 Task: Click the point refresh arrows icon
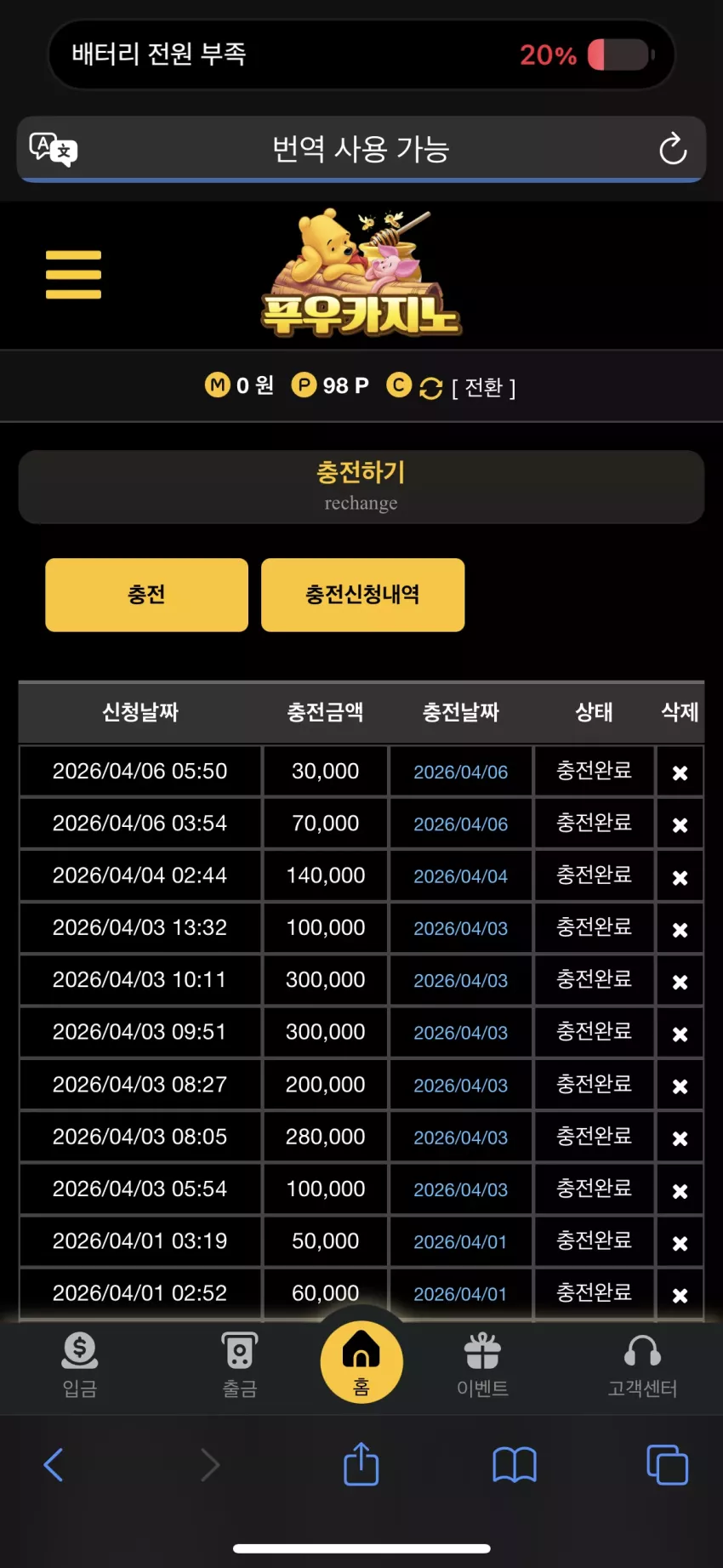pos(431,388)
